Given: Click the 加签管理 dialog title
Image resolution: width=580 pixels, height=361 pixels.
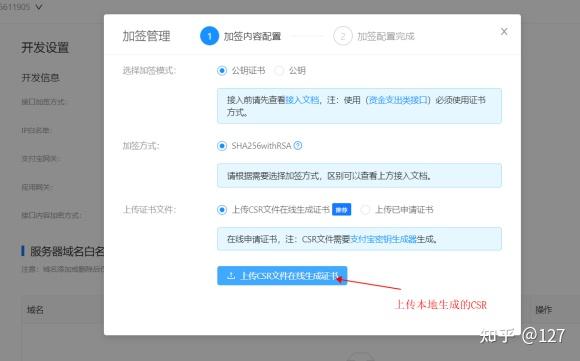Looking at the screenshot, I should coord(146,36).
